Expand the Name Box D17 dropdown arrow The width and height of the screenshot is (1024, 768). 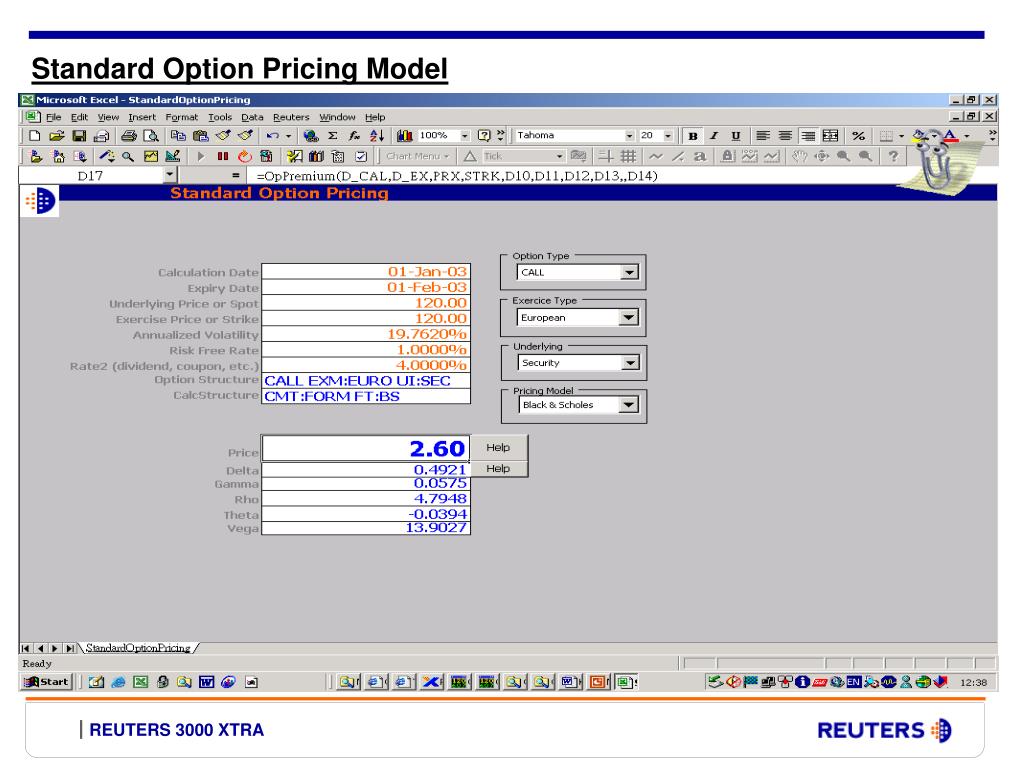click(x=170, y=175)
